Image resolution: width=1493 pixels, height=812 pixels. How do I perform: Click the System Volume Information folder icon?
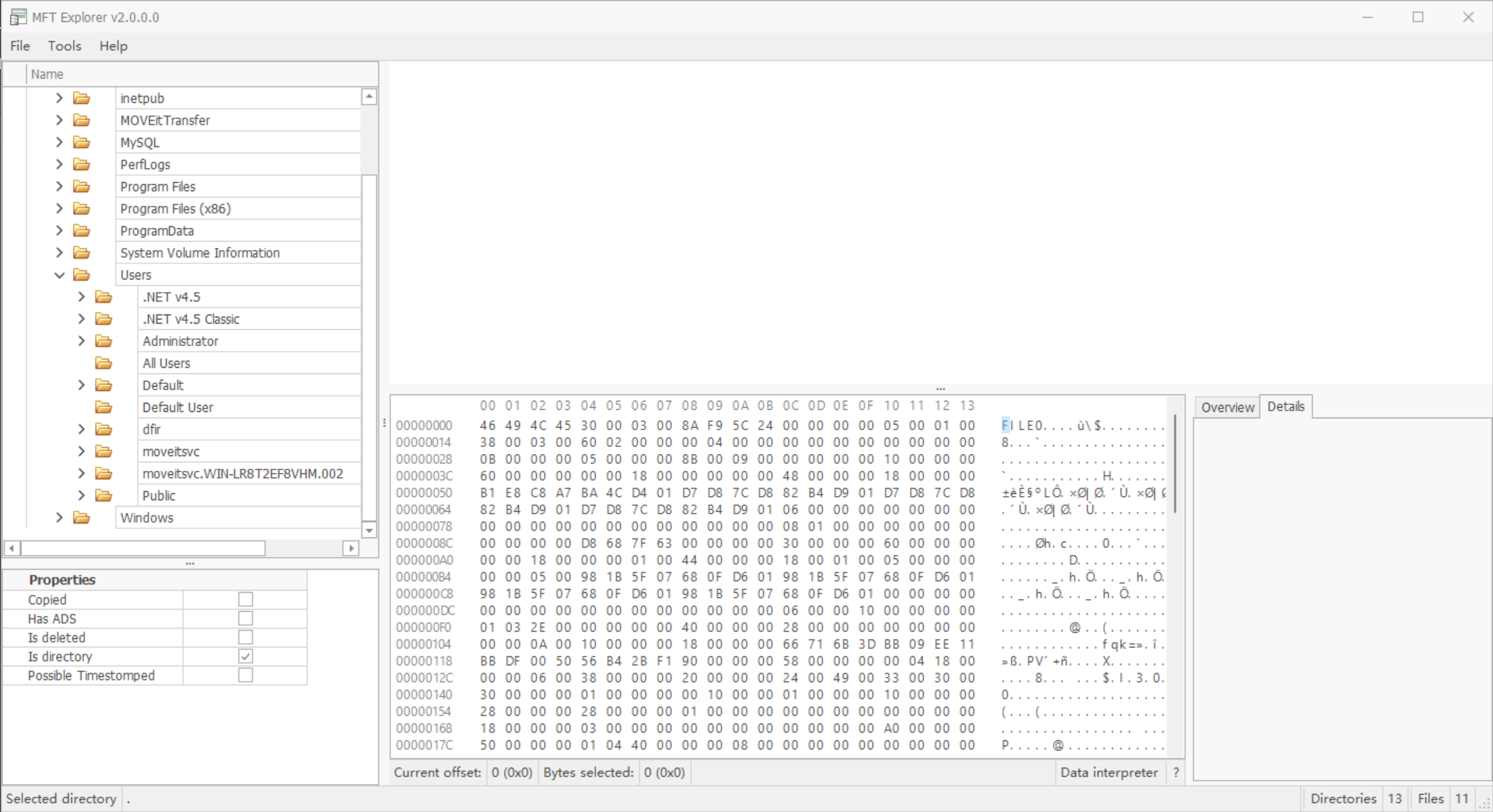[x=81, y=253]
